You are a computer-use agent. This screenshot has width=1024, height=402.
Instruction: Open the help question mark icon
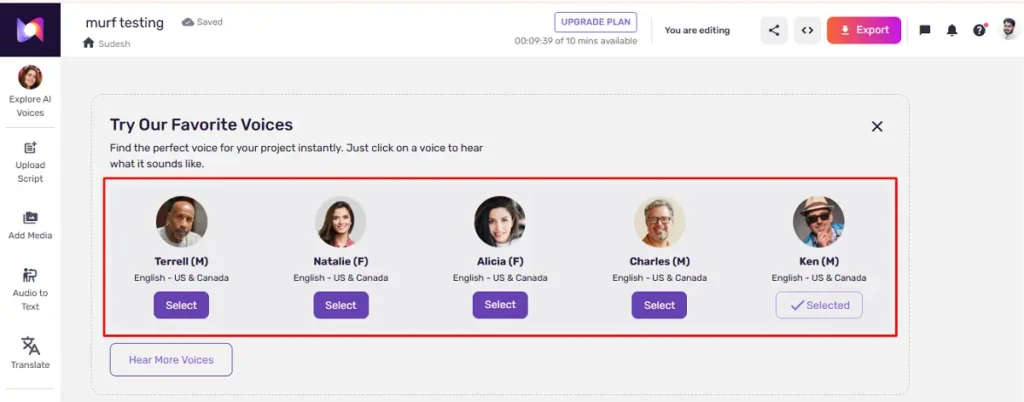pos(979,30)
